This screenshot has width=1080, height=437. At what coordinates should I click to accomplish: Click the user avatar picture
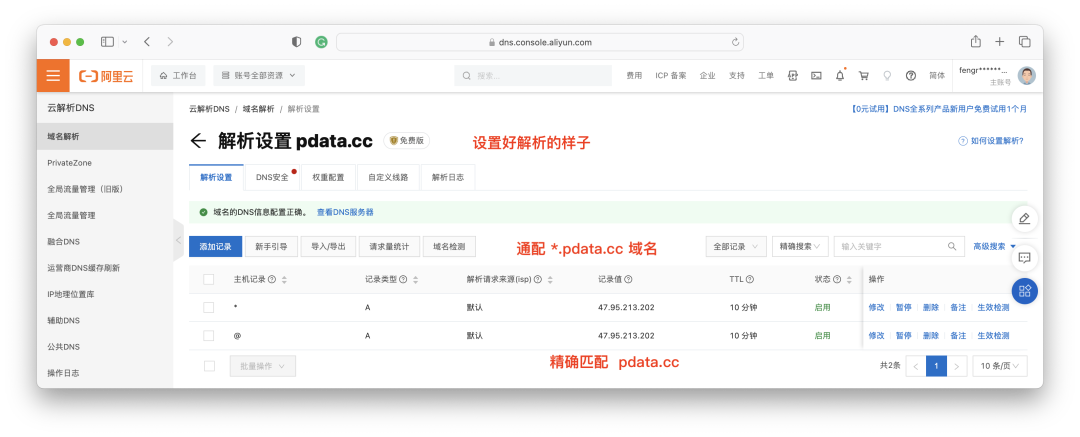[x=1026, y=76]
